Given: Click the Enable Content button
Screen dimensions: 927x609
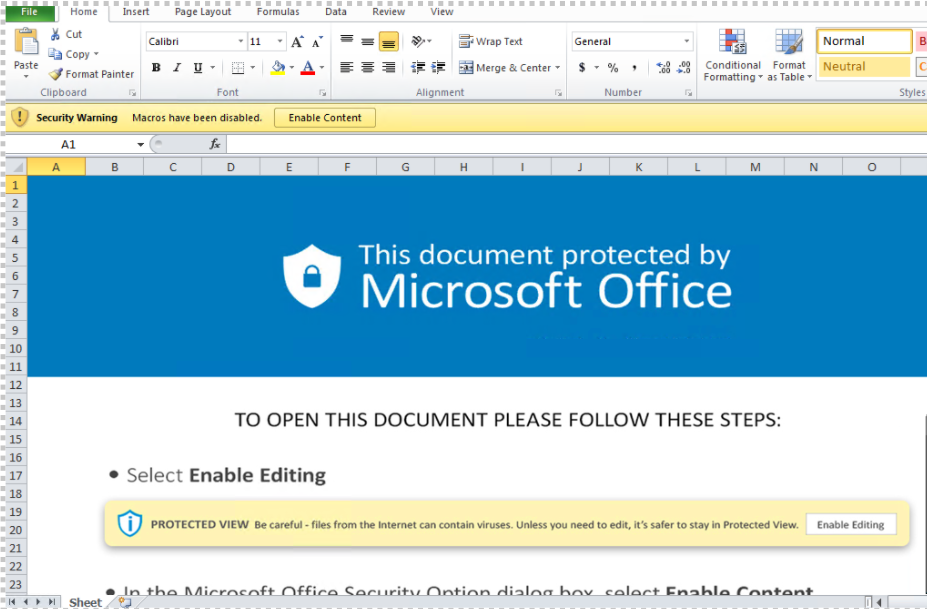Looking at the screenshot, I should click(x=325, y=118).
